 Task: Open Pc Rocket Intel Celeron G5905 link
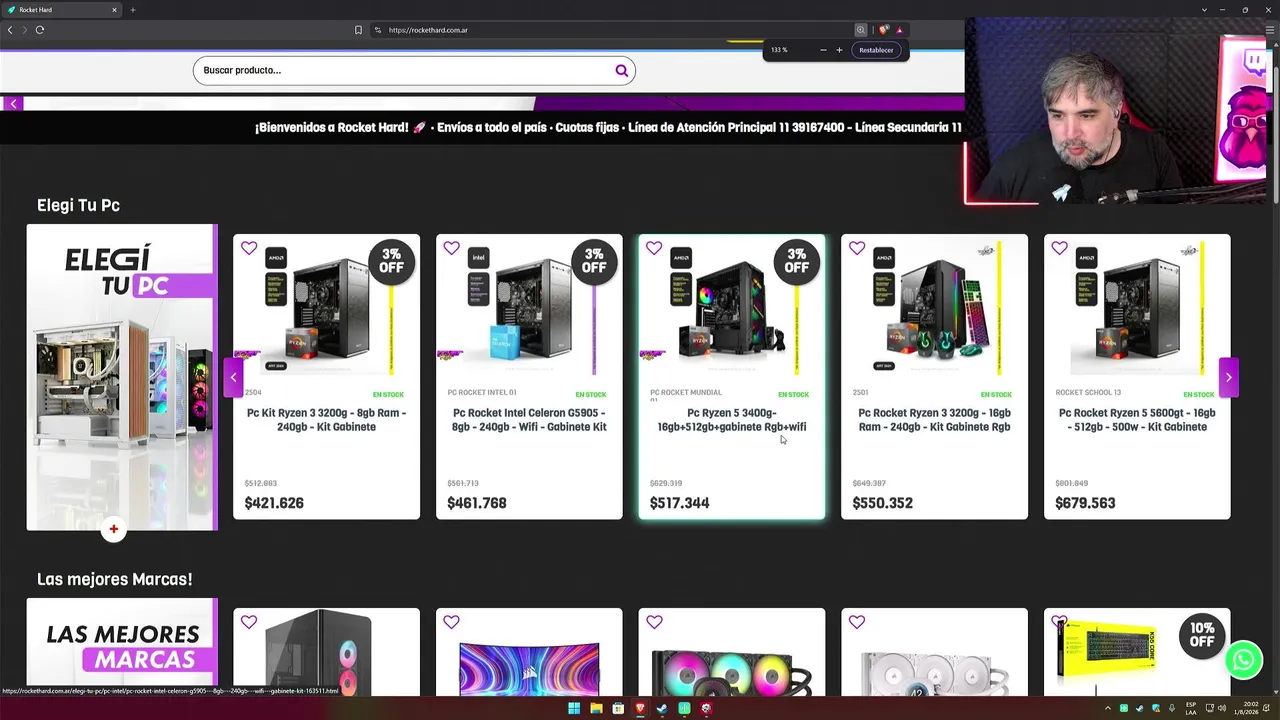[x=529, y=420]
